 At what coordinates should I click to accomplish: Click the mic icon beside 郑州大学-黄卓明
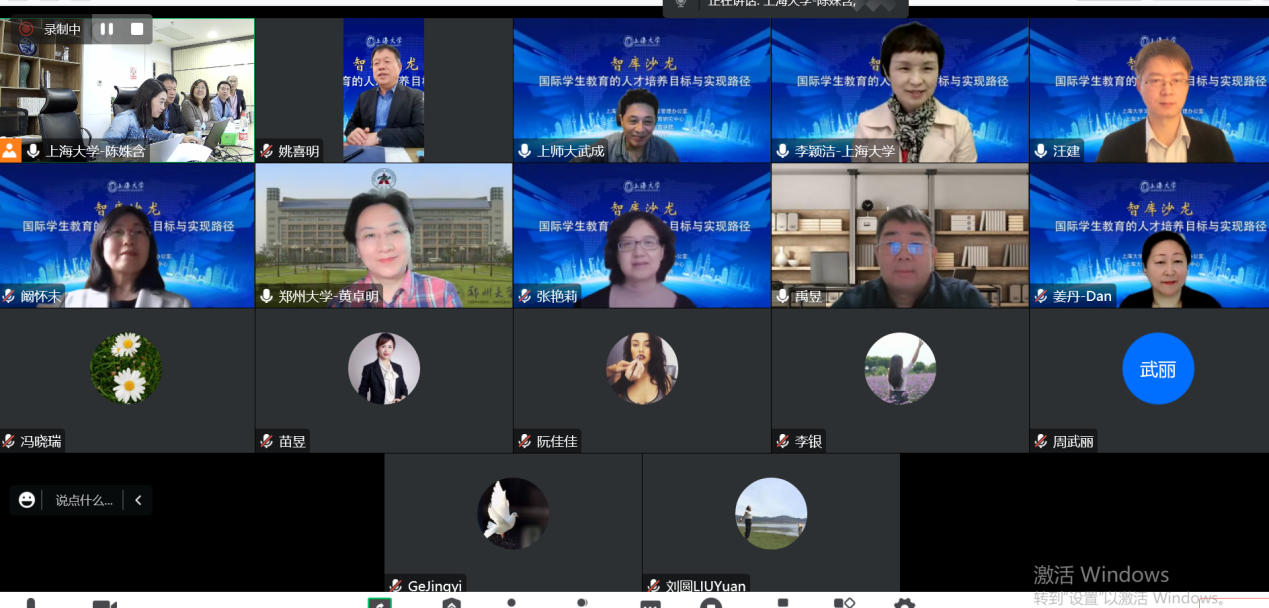[267, 296]
